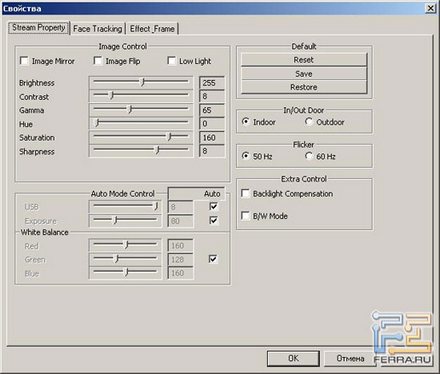Enable B/W Mode checkbox
Image resolution: width=440 pixels, height=374 pixels.
[245, 216]
